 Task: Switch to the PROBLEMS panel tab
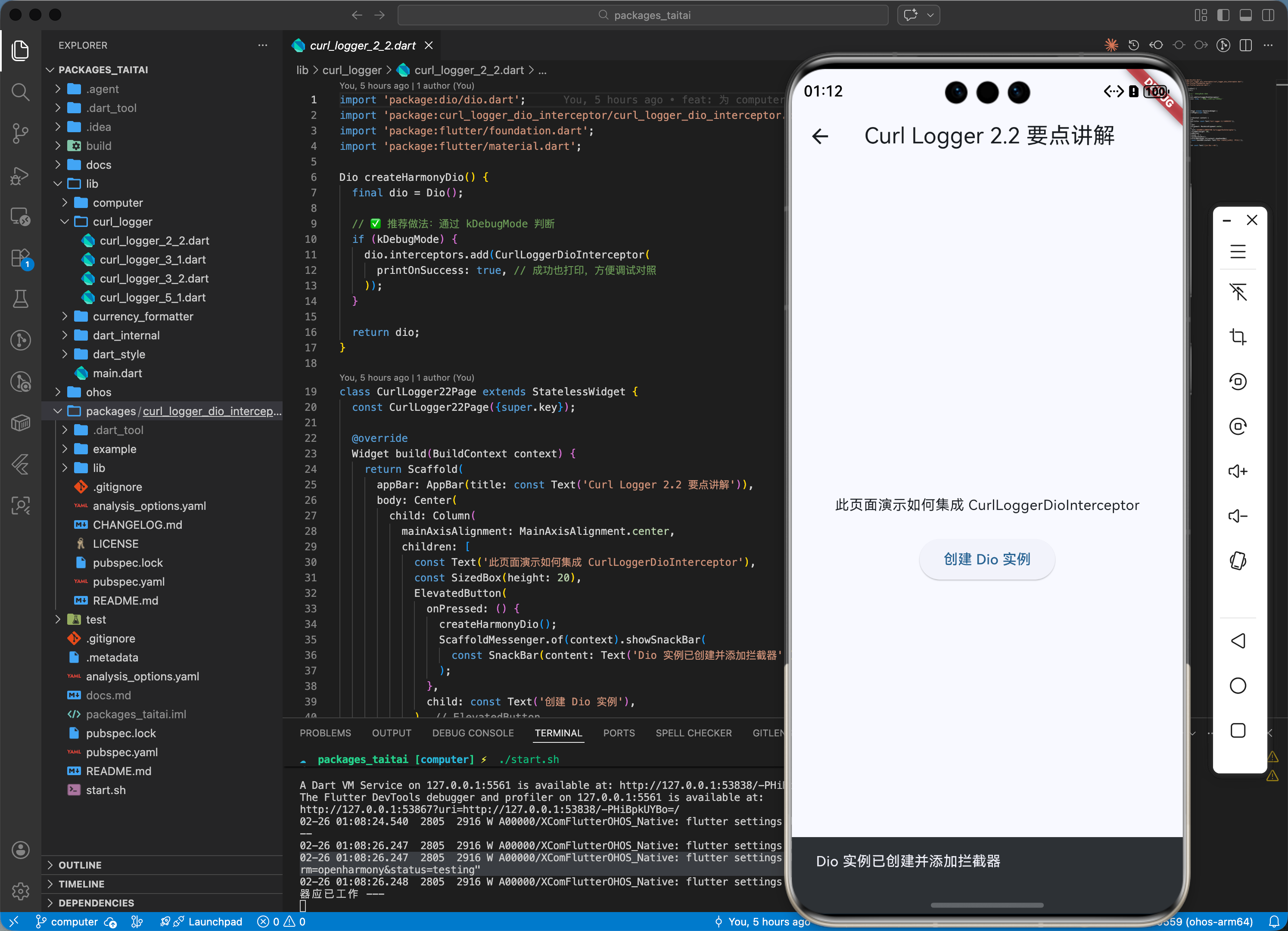[325, 733]
